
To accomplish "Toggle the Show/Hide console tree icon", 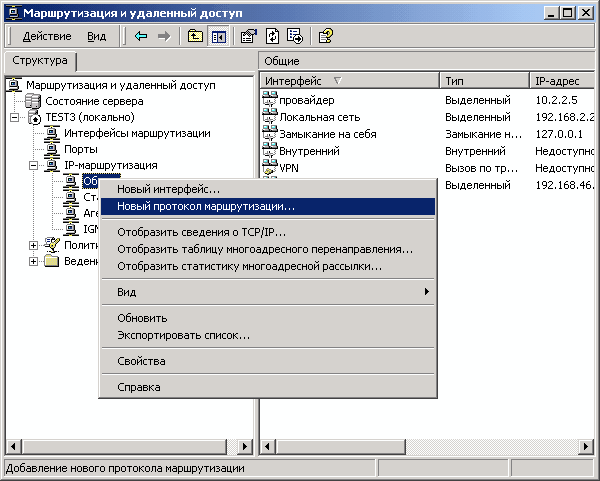I will coord(217,36).
